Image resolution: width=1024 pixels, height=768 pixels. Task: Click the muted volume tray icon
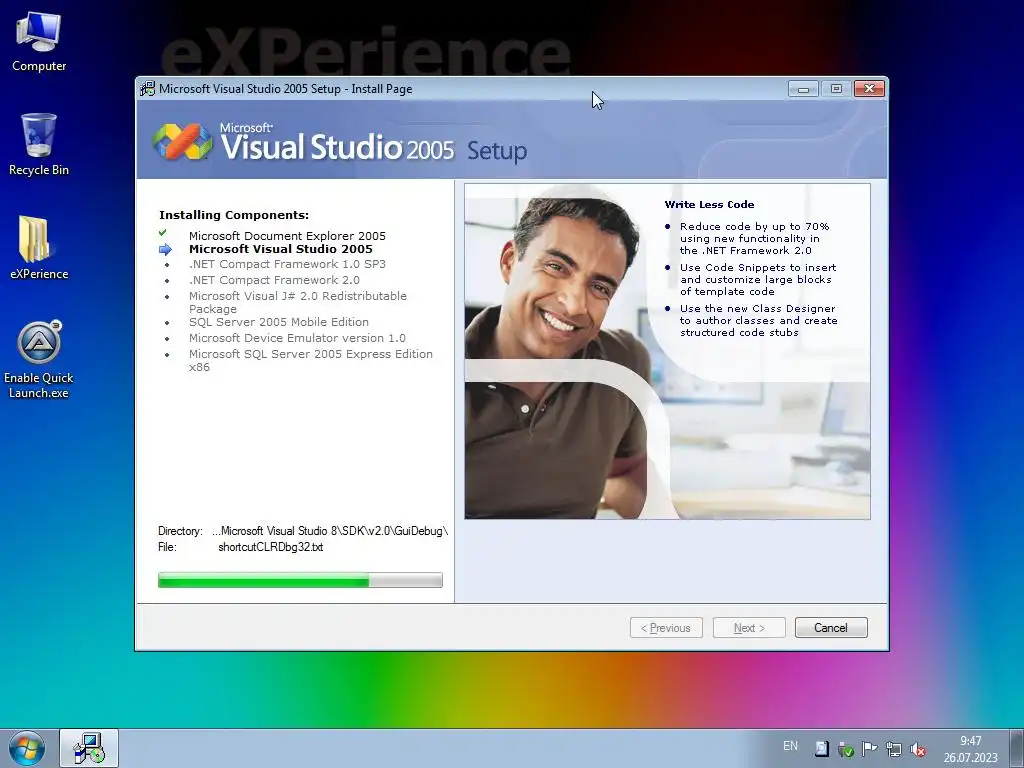pos(918,748)
